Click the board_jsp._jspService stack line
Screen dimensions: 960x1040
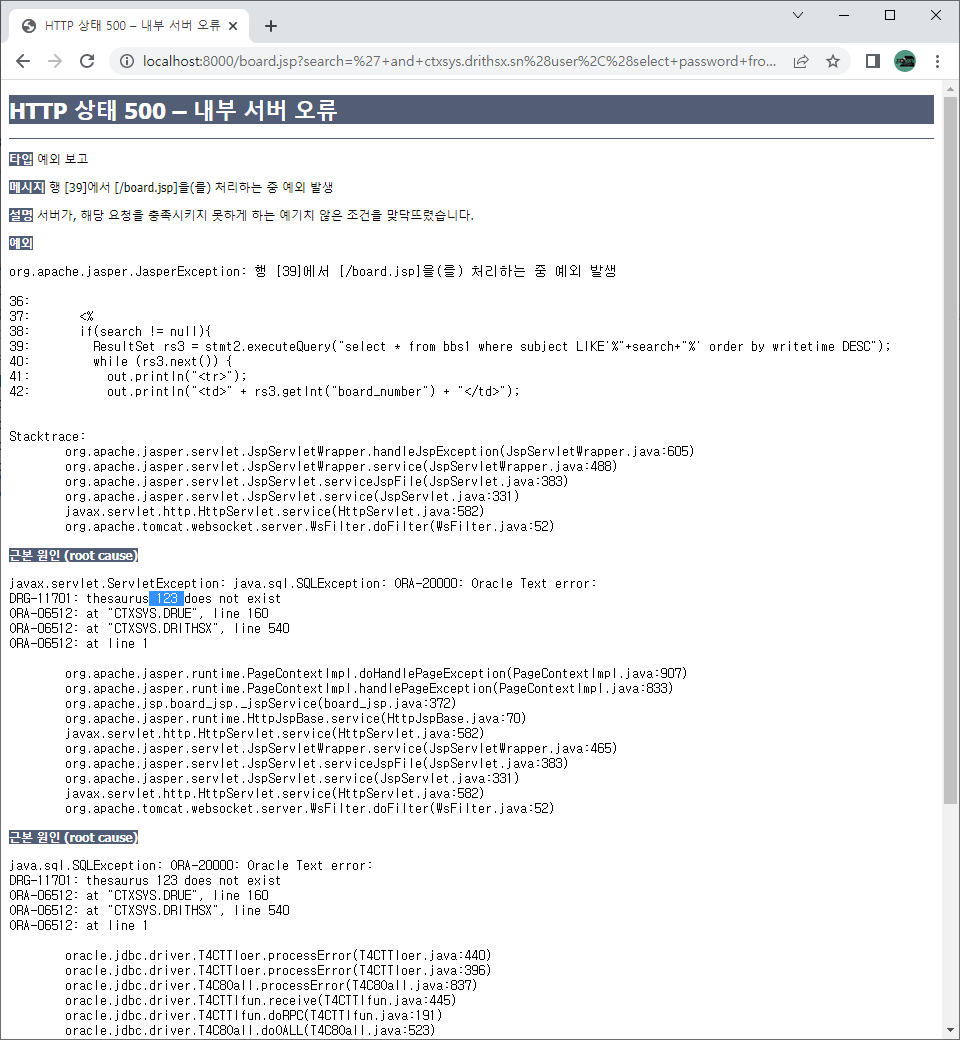tap(261, 704)
